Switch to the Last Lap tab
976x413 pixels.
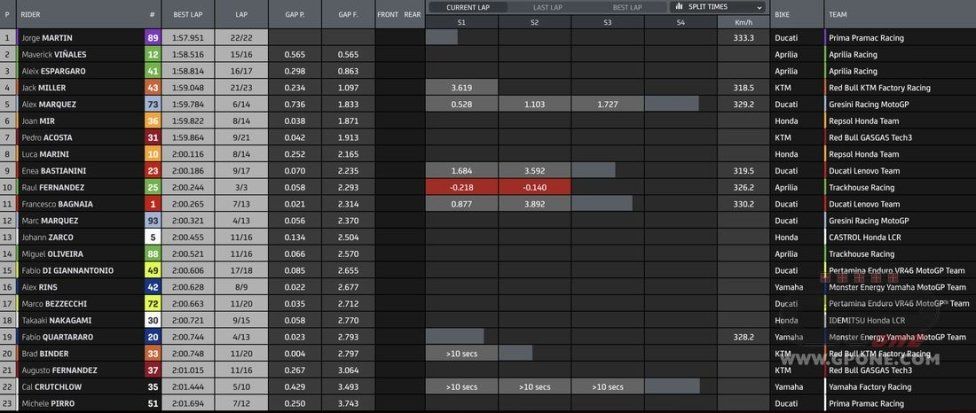548,7
